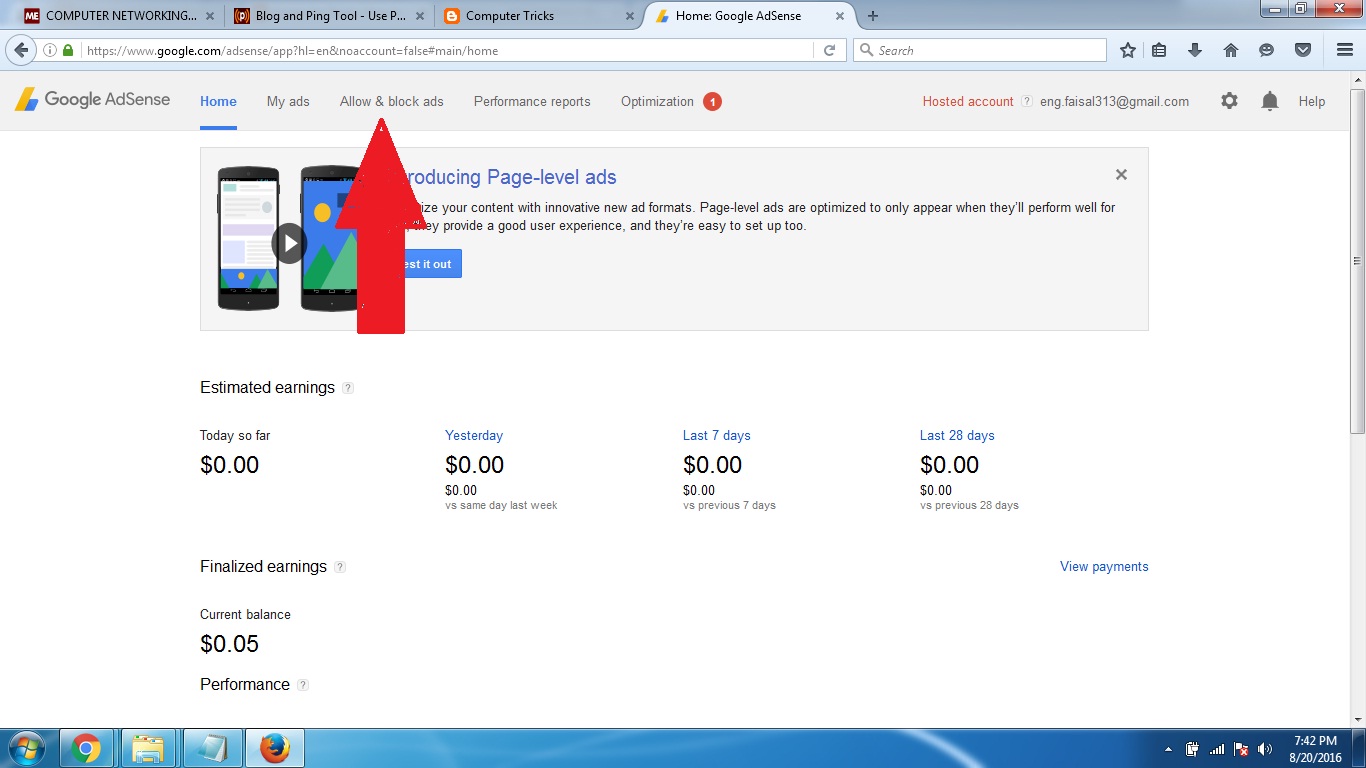Bookmark this page with star icon
The width and height of the screenshot is (1366, 768).
click(1127, 50)
